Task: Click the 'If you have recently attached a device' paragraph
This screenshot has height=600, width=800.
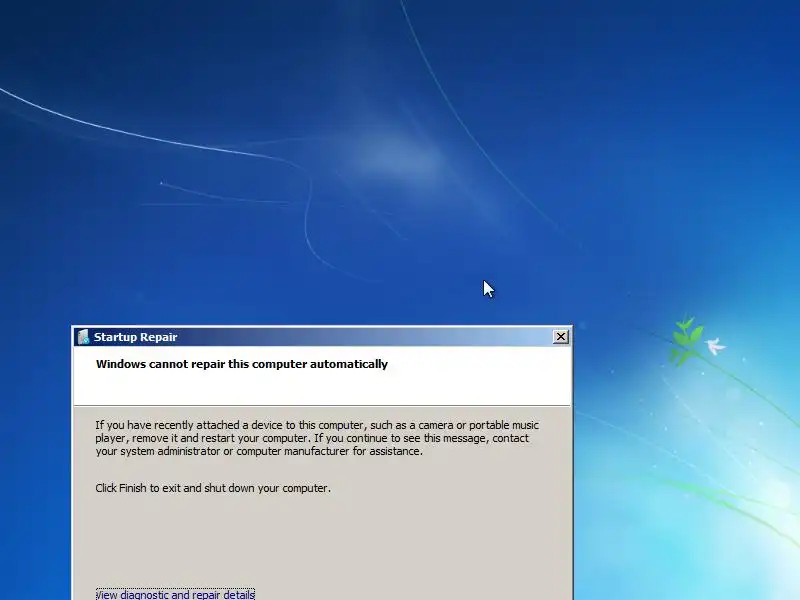Action: tap(317, 438)
